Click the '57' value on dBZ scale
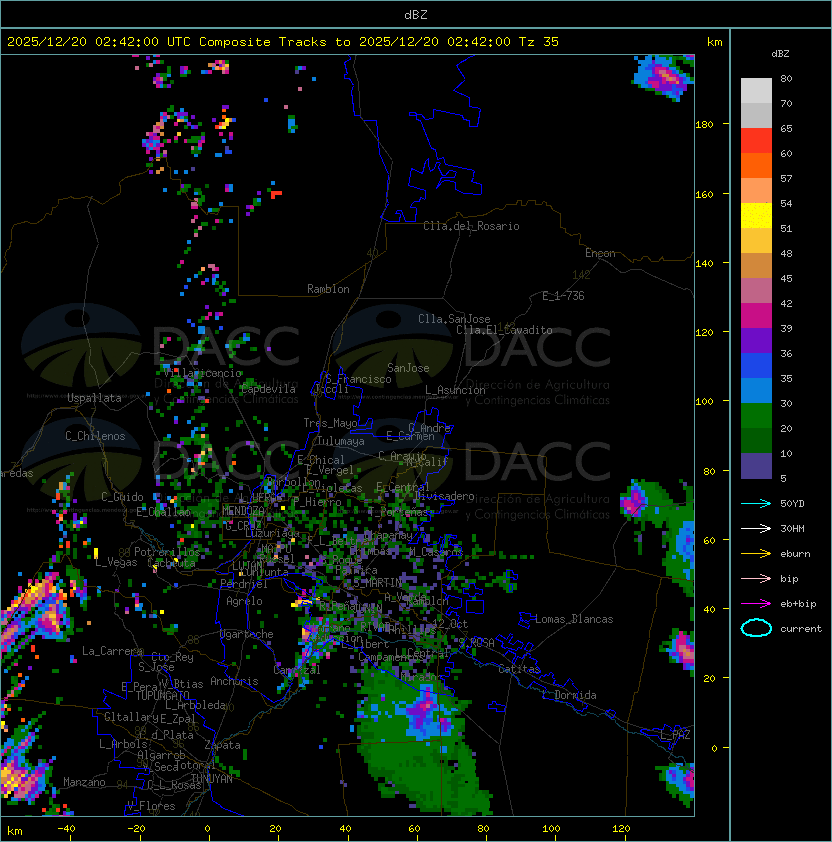 click(x=786, y=178)
